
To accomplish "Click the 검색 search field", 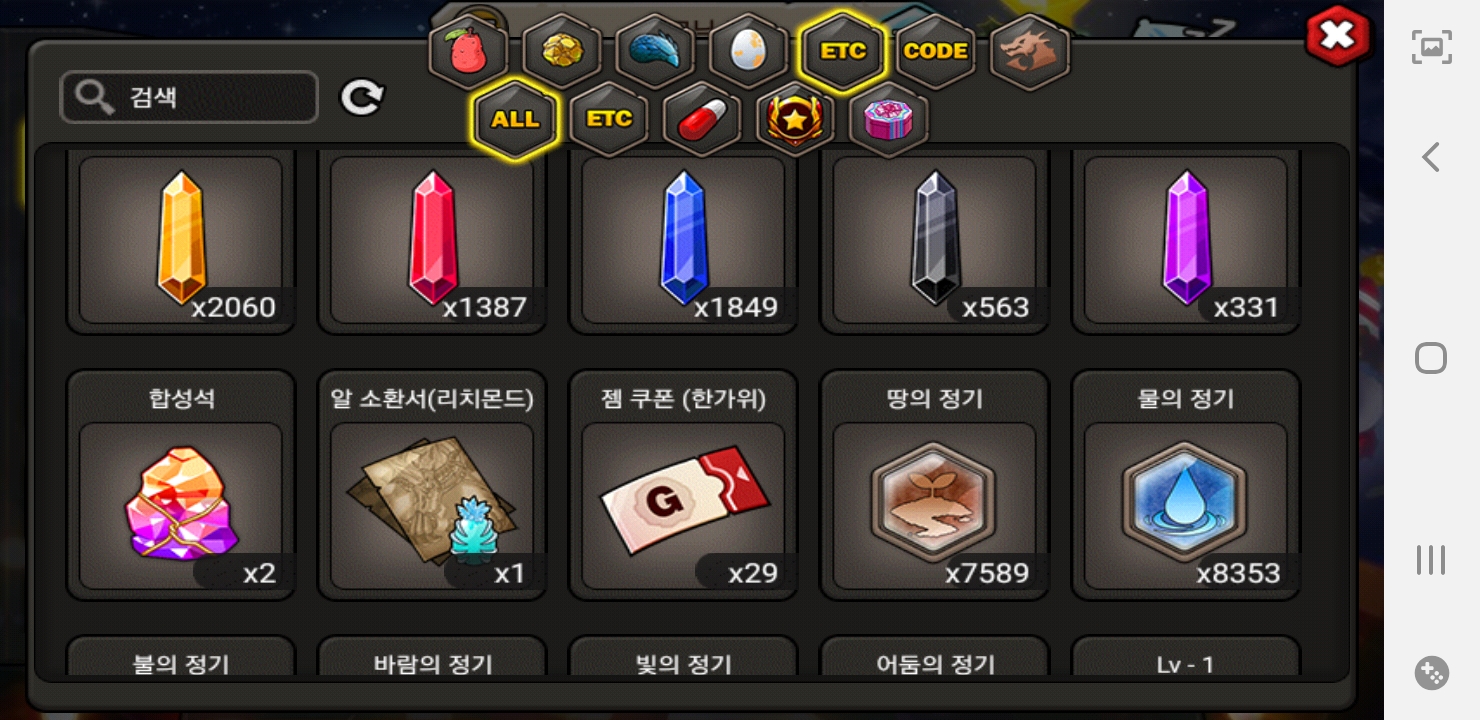I will point(189,97).
